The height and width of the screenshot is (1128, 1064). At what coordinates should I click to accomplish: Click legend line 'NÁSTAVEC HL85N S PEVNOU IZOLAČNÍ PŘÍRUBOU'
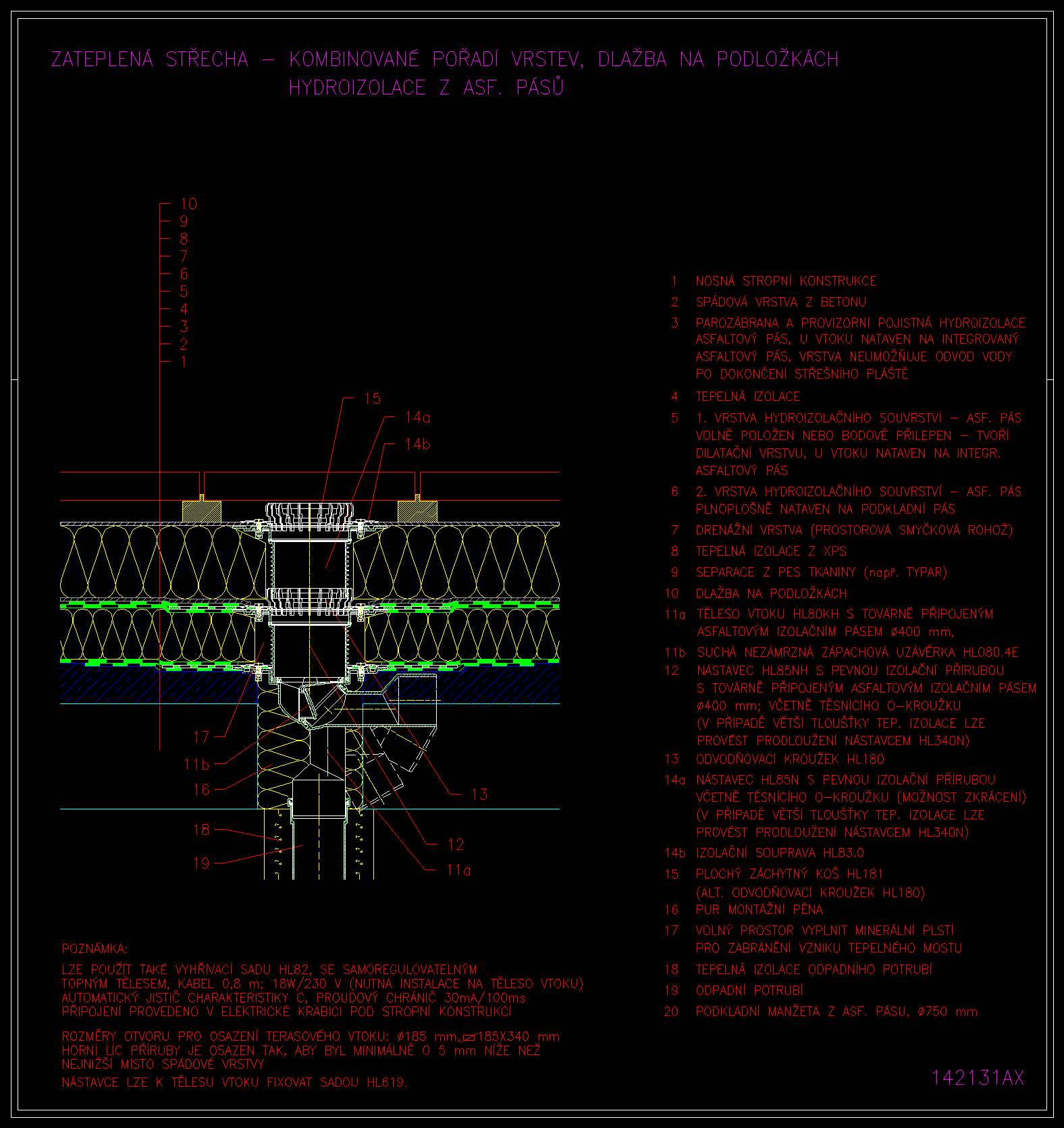coord(845,780)
